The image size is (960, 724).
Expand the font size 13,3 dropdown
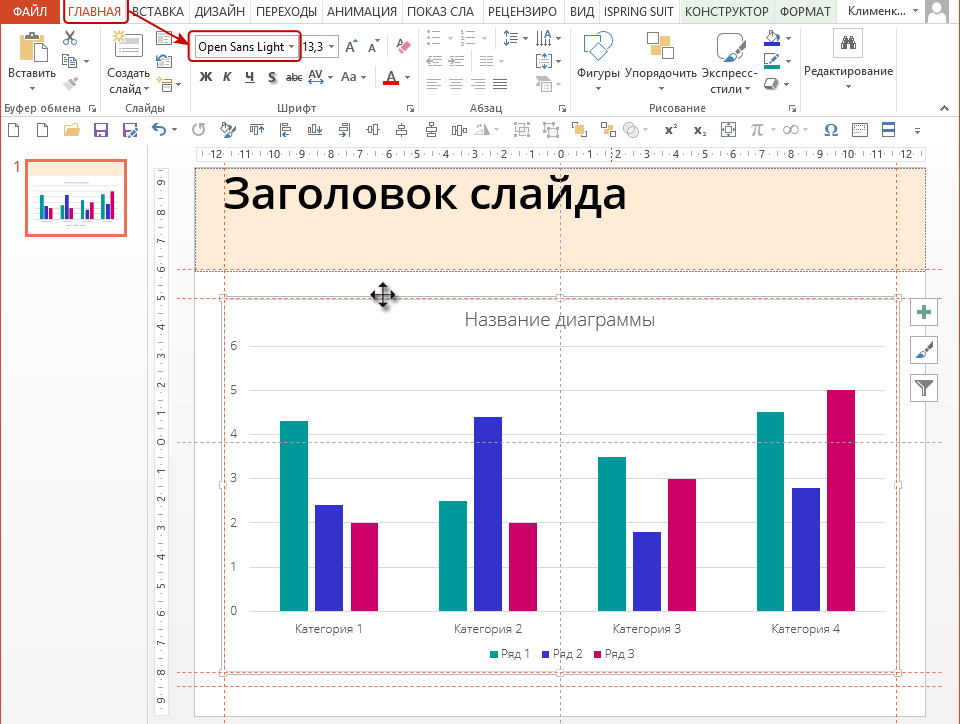pos(332,47)
